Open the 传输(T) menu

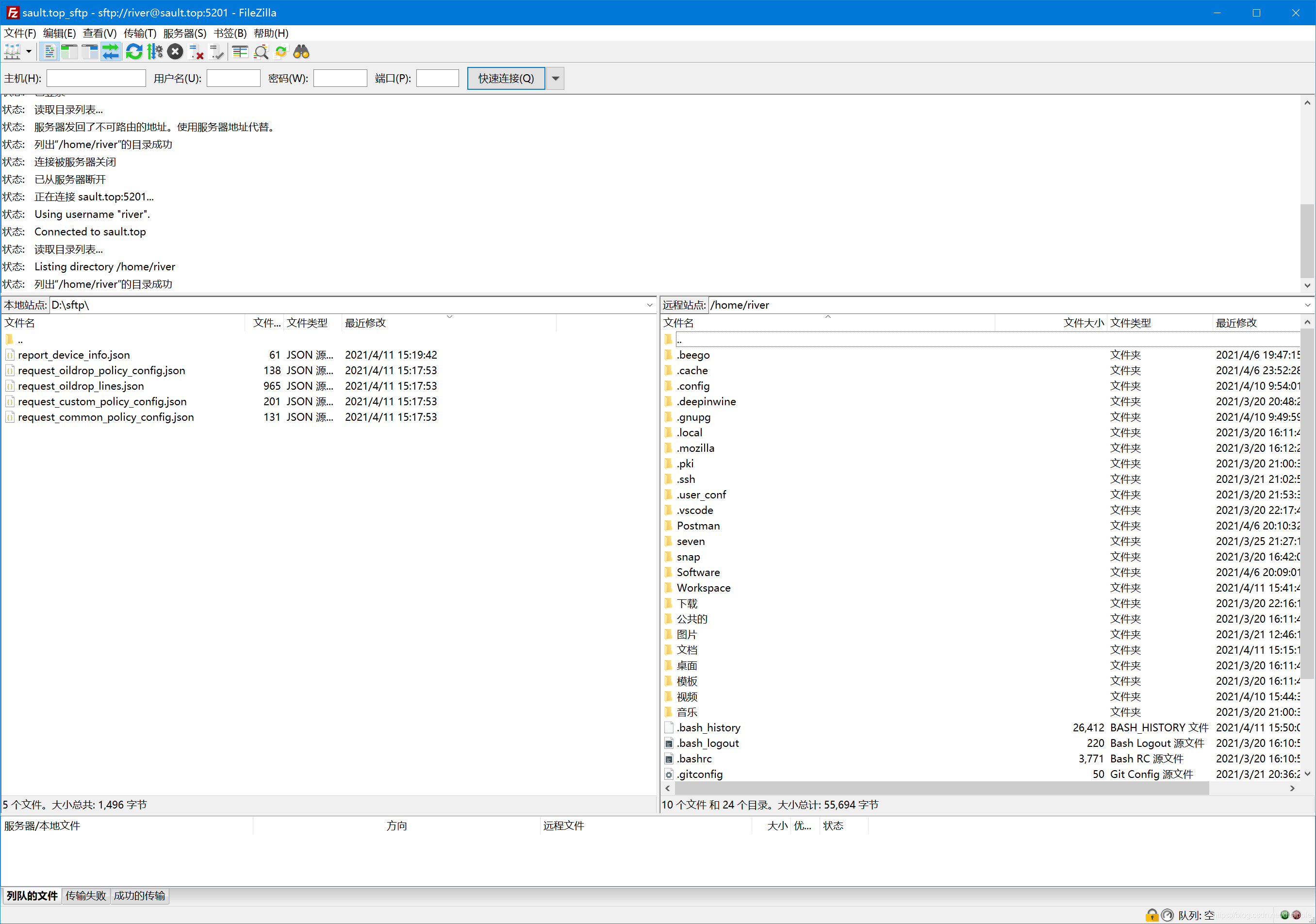[140, 33]
